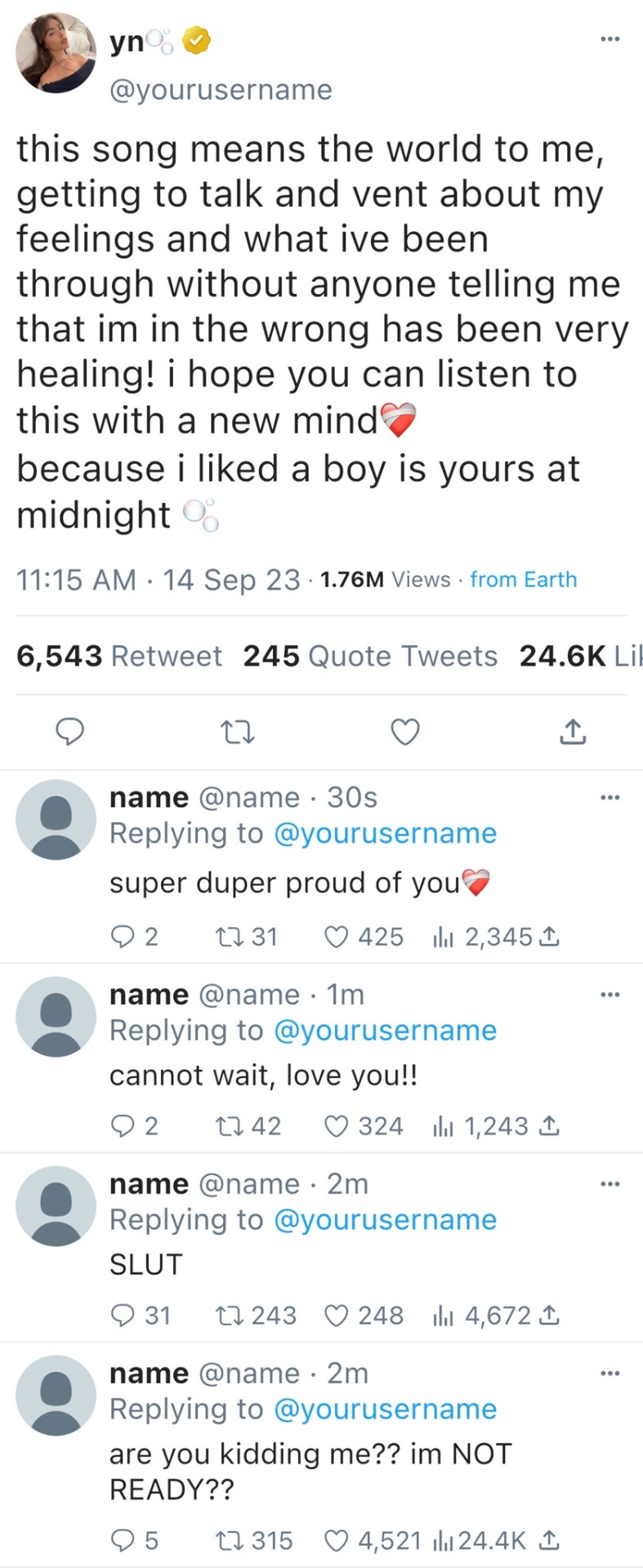Reply to the main tweet via comment icon
Viewport: 643px width, 1568px height.
click(x=70, y=732)
